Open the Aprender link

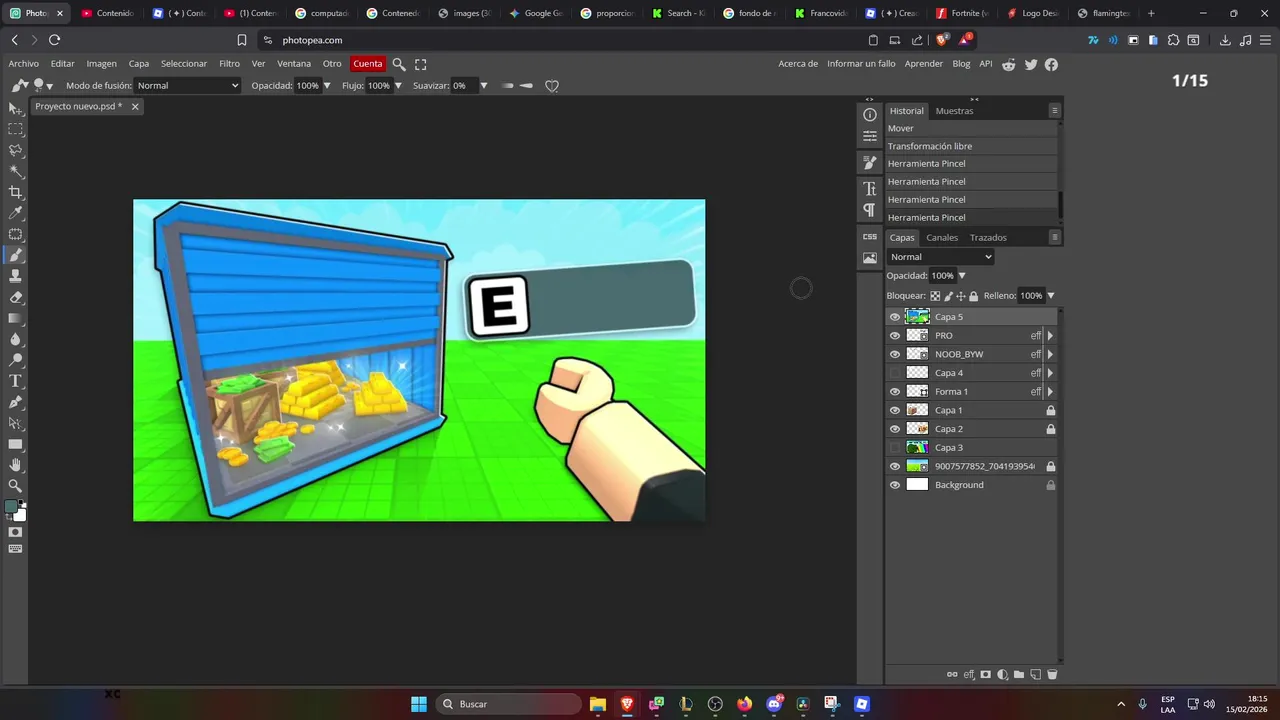pyautogui.click(x=924, y=64)
